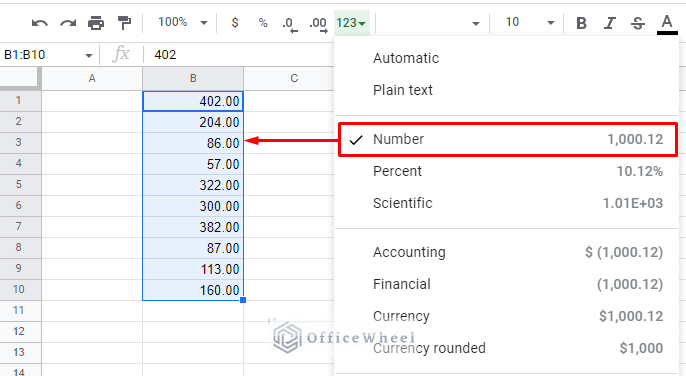Click cell containing 160.00
Viewport: 686px width, 376px height.
193,290
